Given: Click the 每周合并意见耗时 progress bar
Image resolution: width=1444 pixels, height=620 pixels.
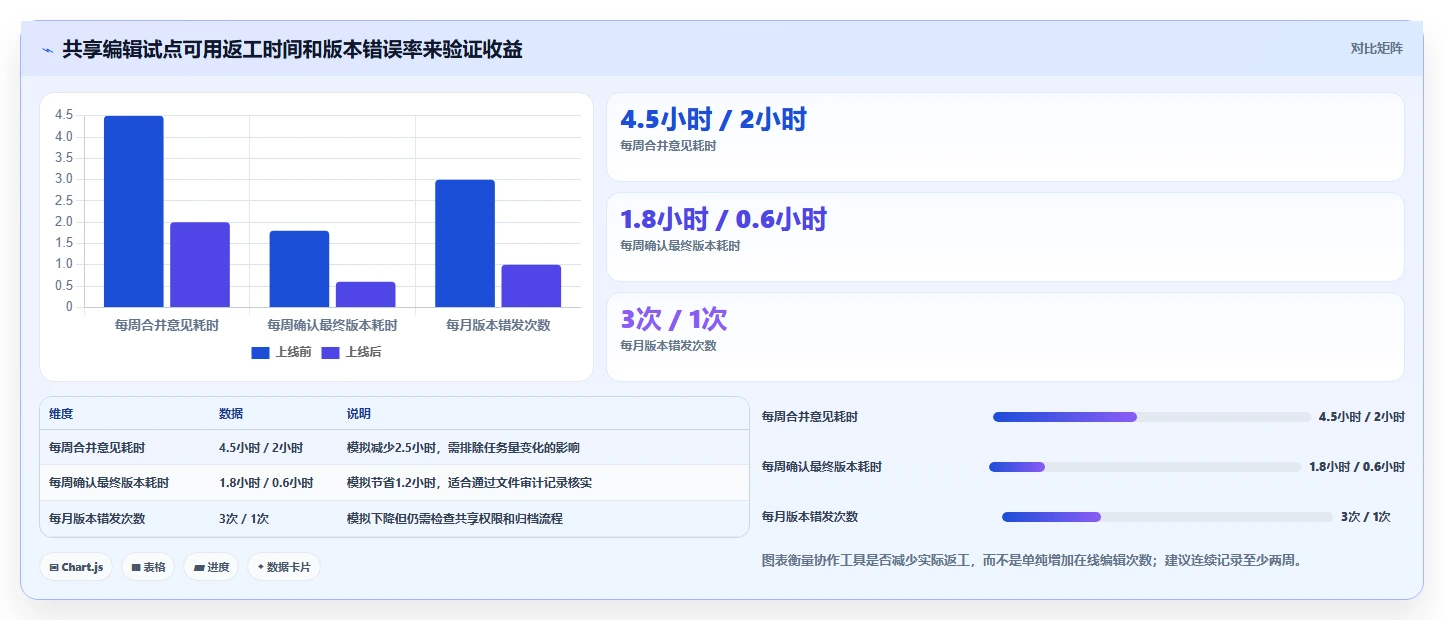Looking at the screenshot, I should [x=1151, y=417].
